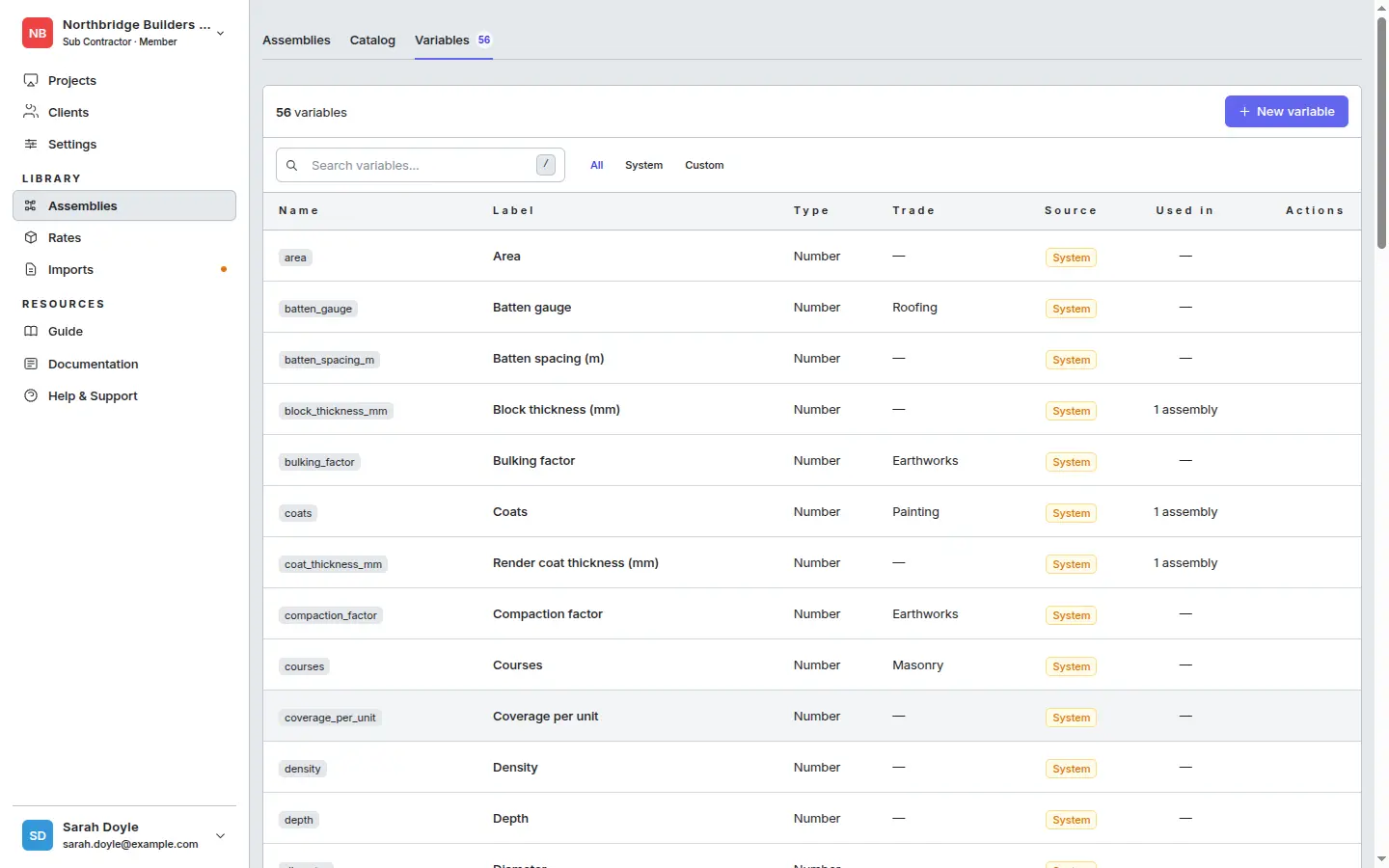Click the bulking_factor name chip

pyautogui.click(x=319, y=462)
